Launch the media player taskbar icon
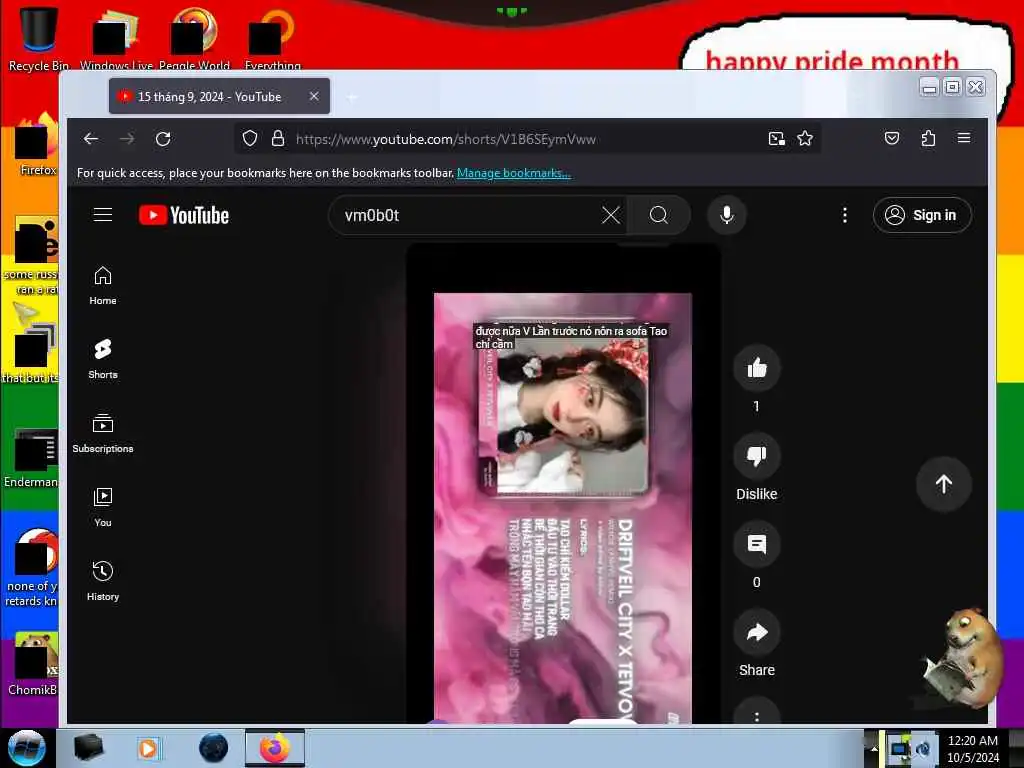 (x=148, y=748)
